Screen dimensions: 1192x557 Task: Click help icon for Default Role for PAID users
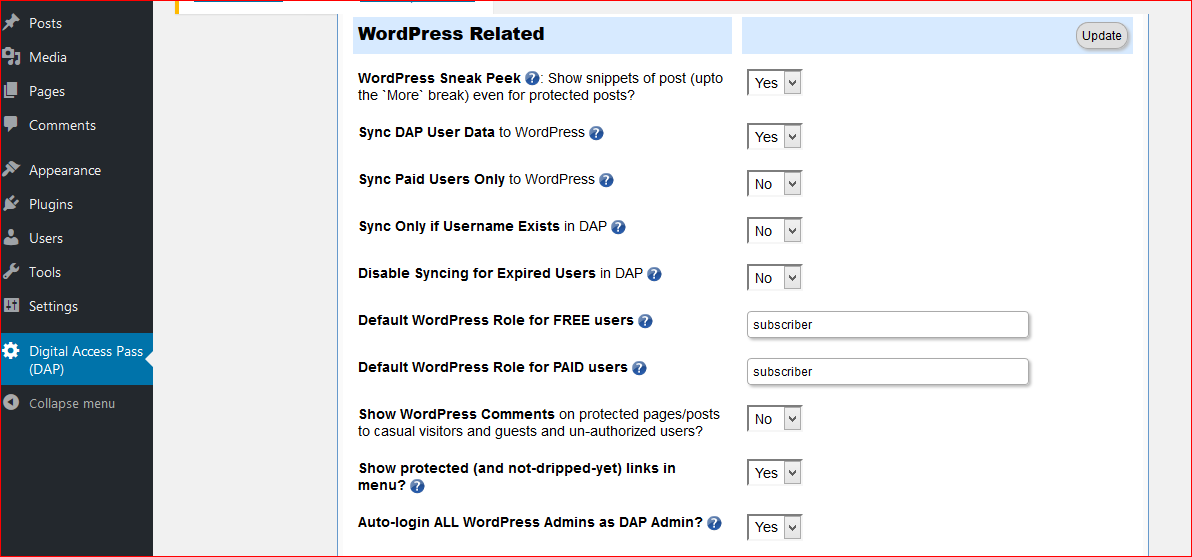tap(639, 368)
